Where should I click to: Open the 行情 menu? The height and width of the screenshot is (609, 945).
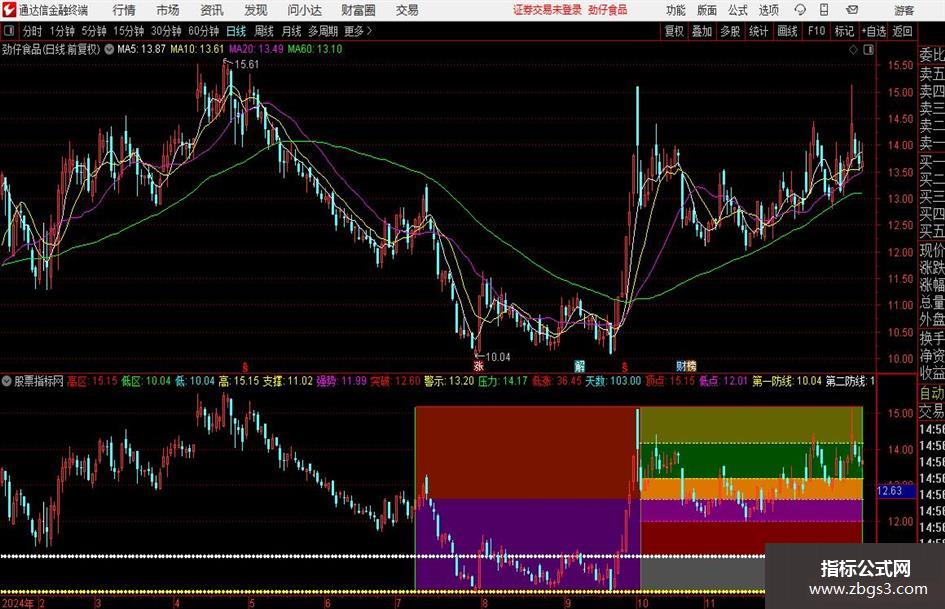tap(124, 10)
